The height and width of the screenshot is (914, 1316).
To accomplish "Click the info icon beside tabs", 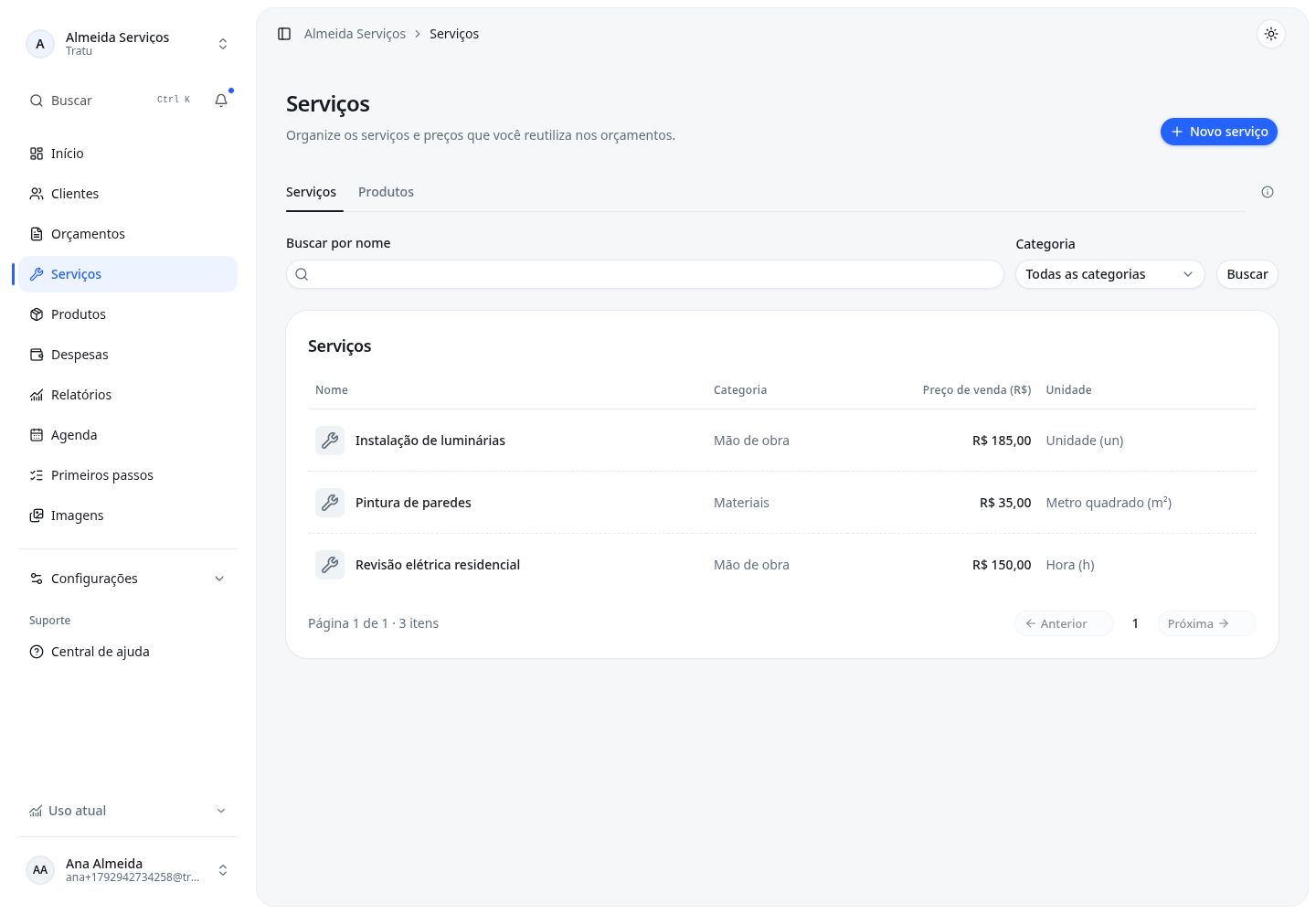I will click(1268, 192).
